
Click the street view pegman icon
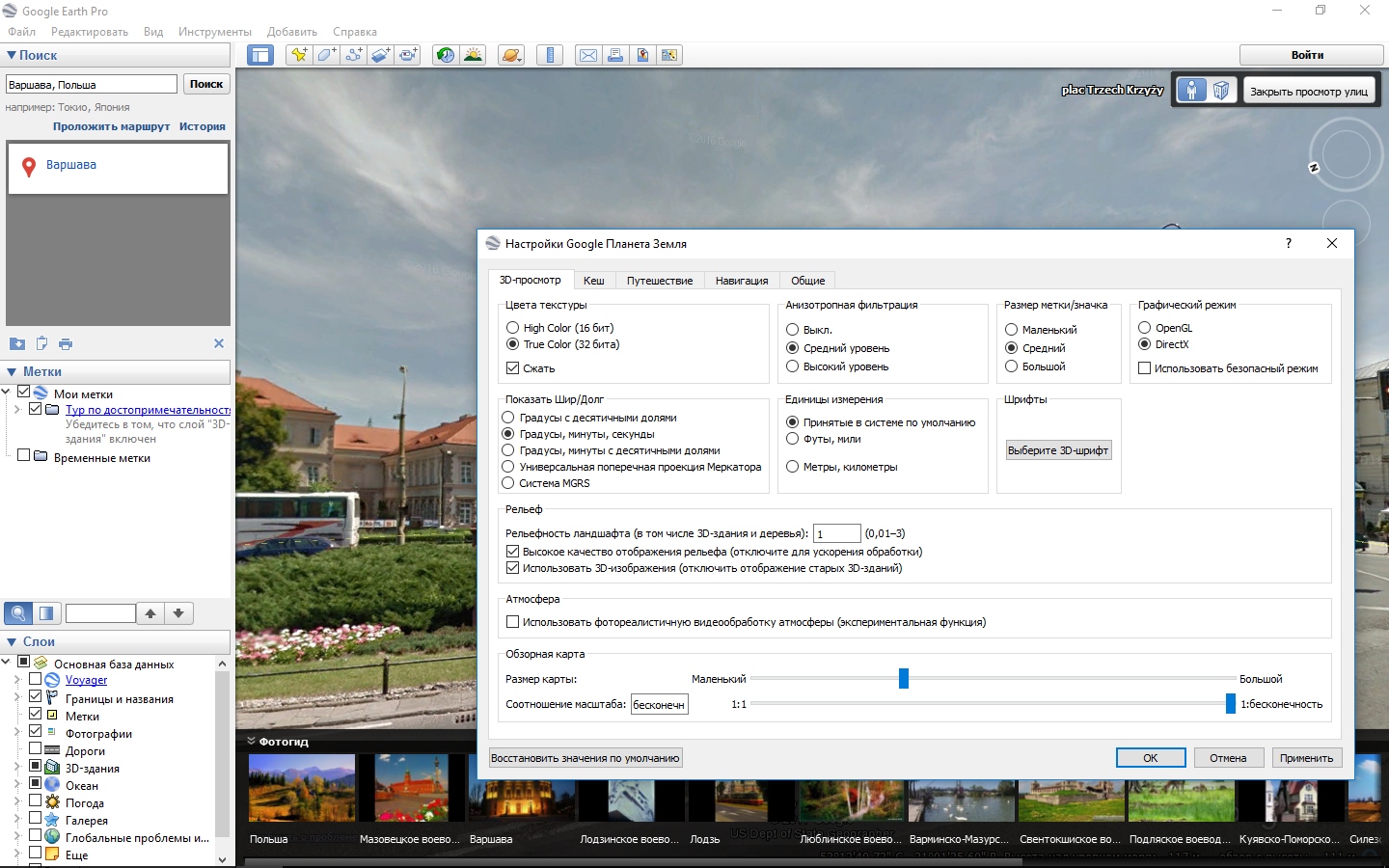click(1192, 91)
